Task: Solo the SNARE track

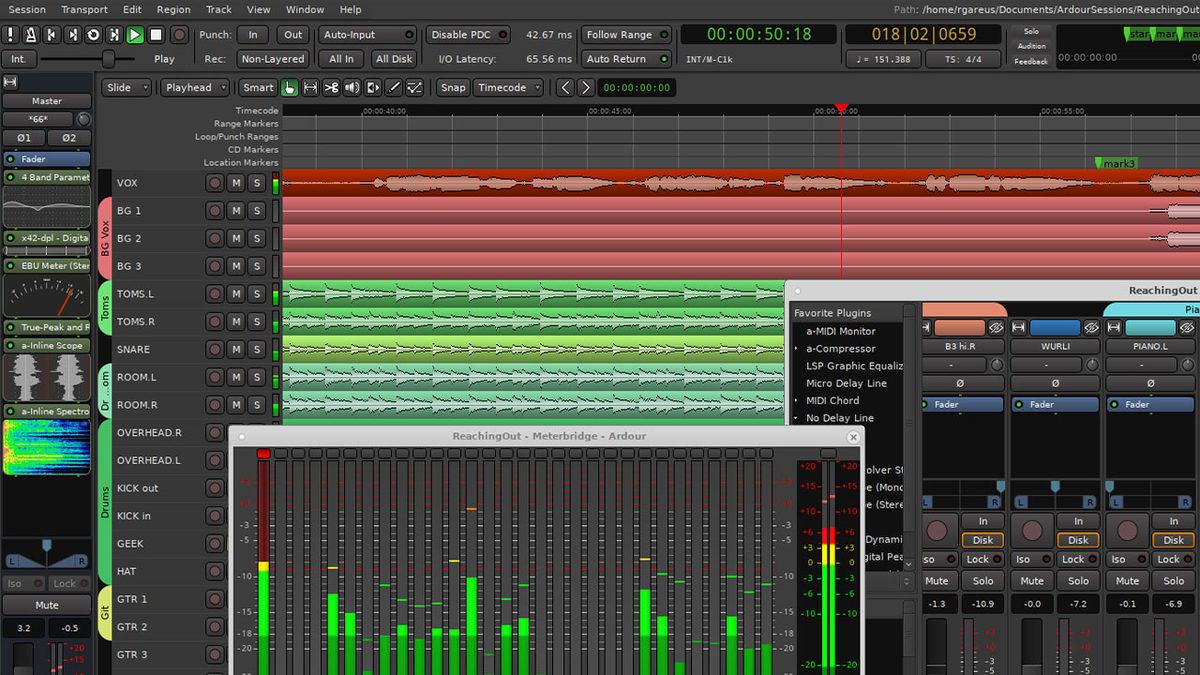Action: 257,349
